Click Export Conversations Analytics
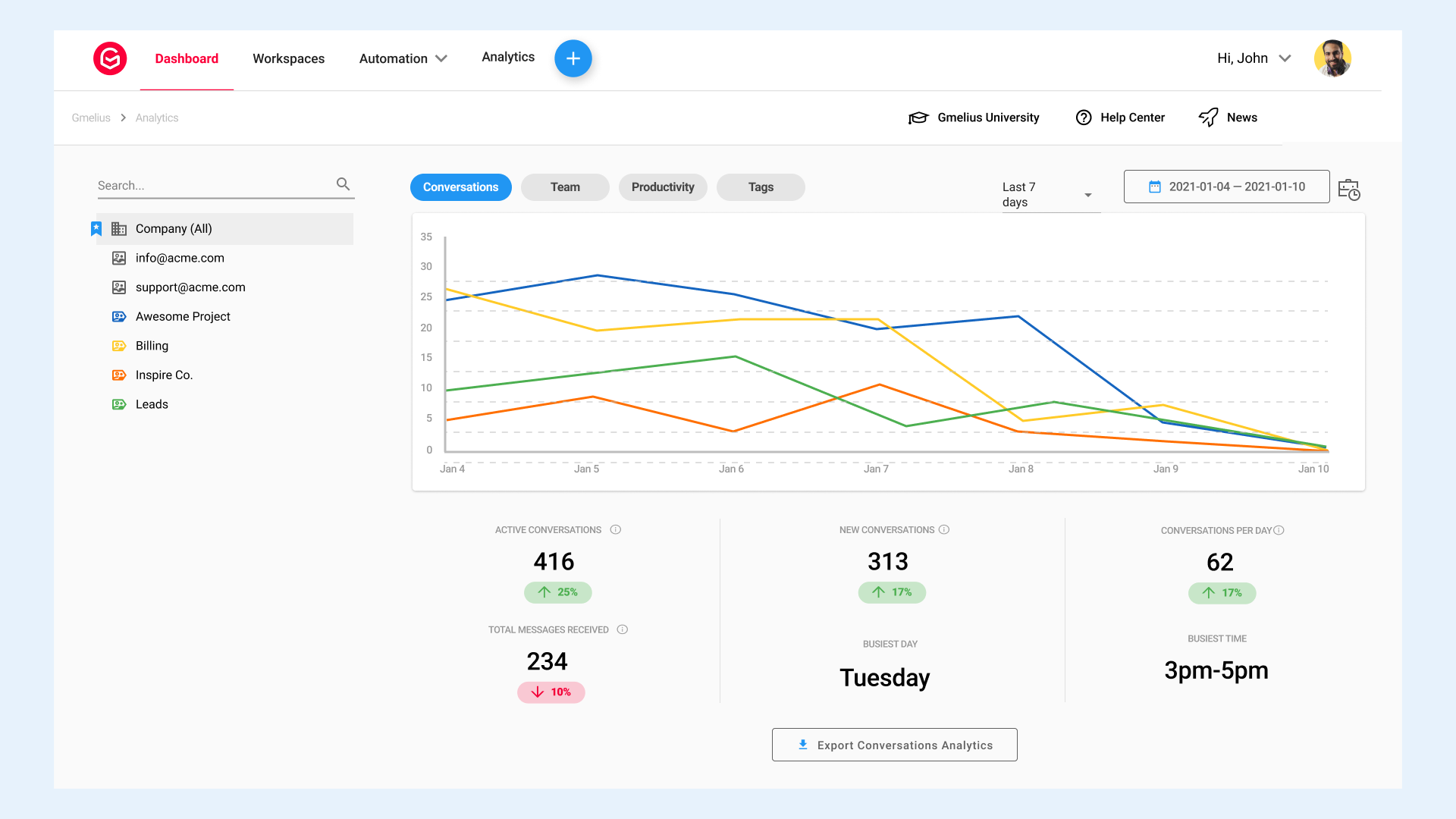The height and width of the screenshot is (819, 1456). (894, 745)
